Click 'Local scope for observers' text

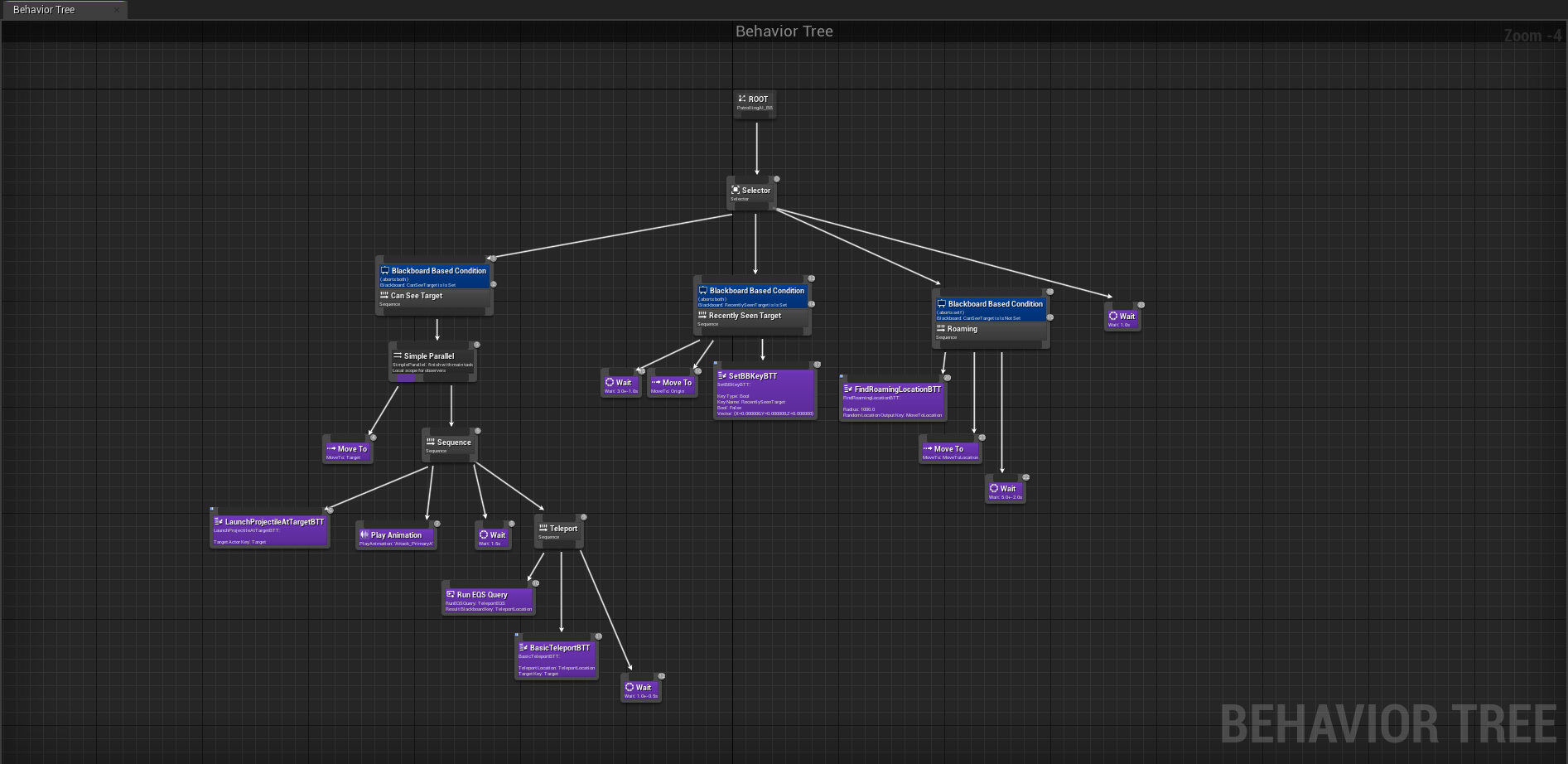coord(419,370)
